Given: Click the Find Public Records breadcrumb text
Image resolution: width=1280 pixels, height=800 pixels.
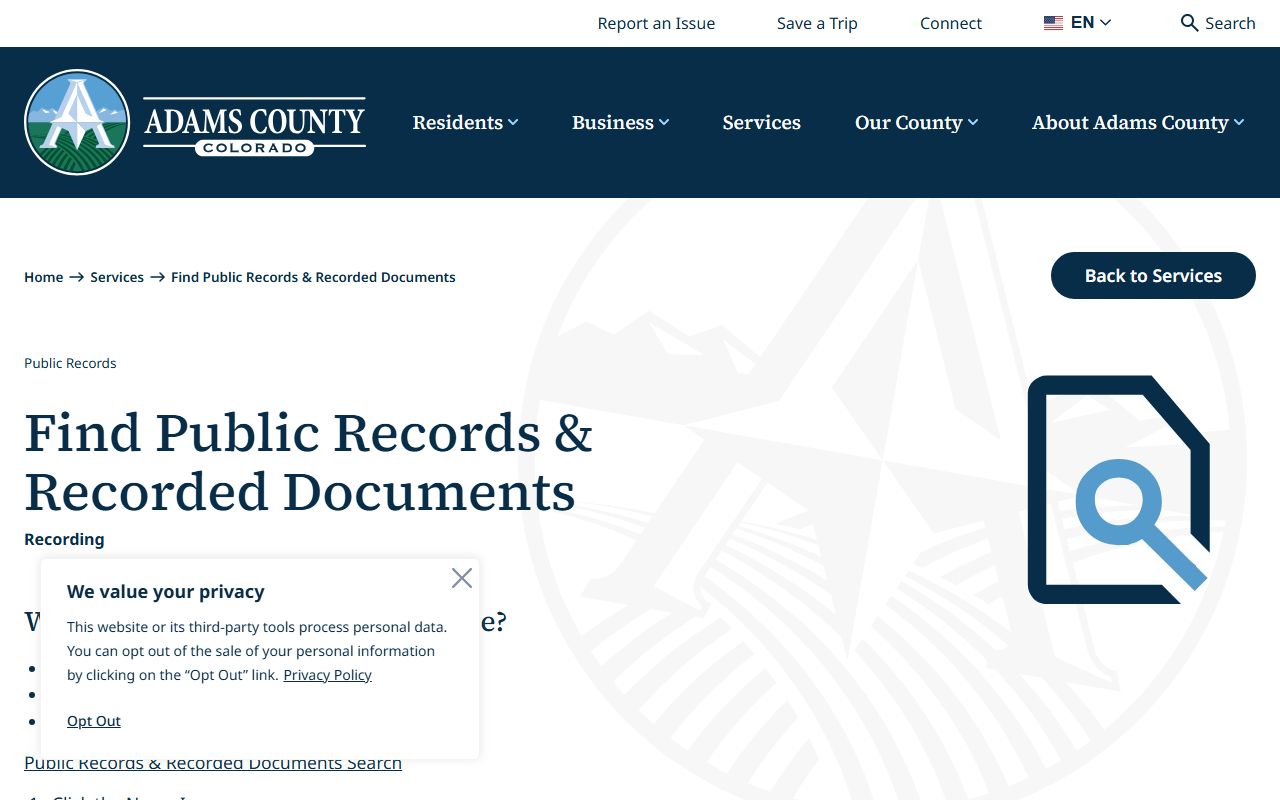Looking at the screenshot, I should [313, 277].
